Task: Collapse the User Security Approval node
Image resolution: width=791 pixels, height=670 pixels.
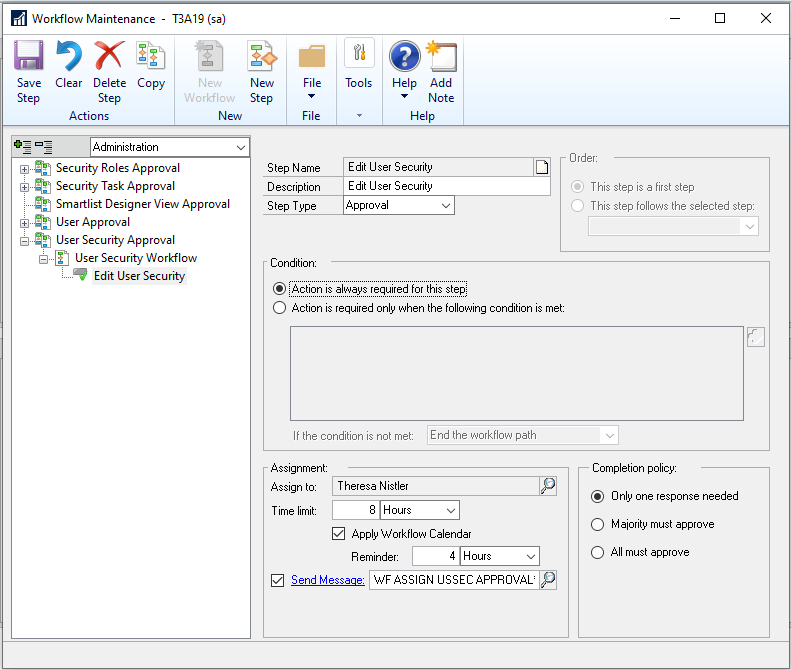Action: tap(24, 241)
